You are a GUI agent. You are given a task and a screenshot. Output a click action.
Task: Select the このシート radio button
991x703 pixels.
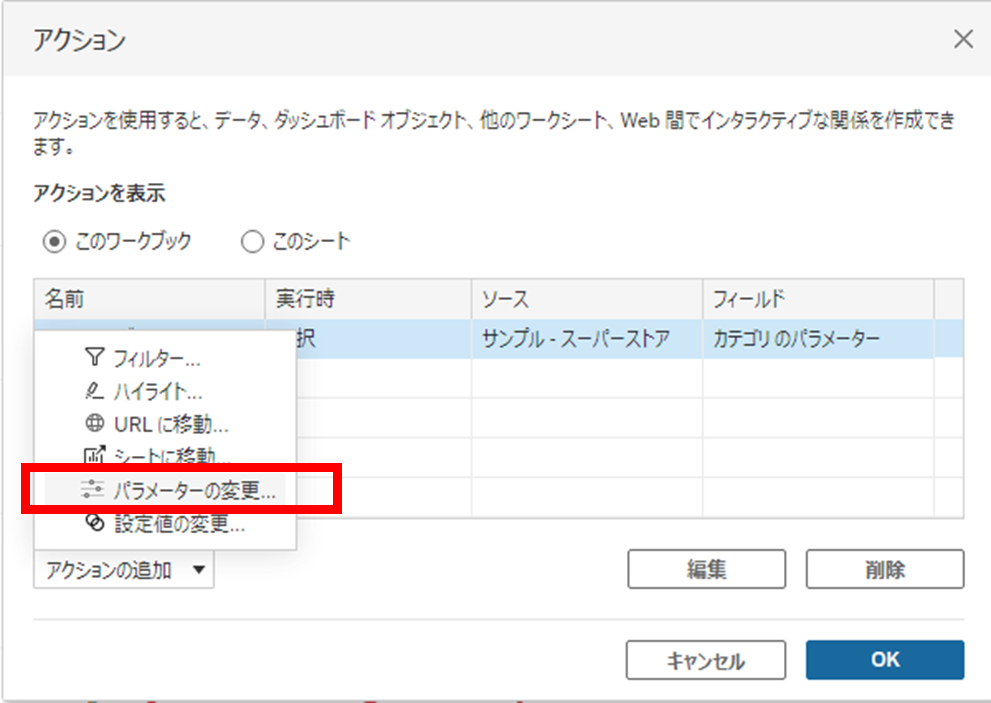[x=252, y=241]
